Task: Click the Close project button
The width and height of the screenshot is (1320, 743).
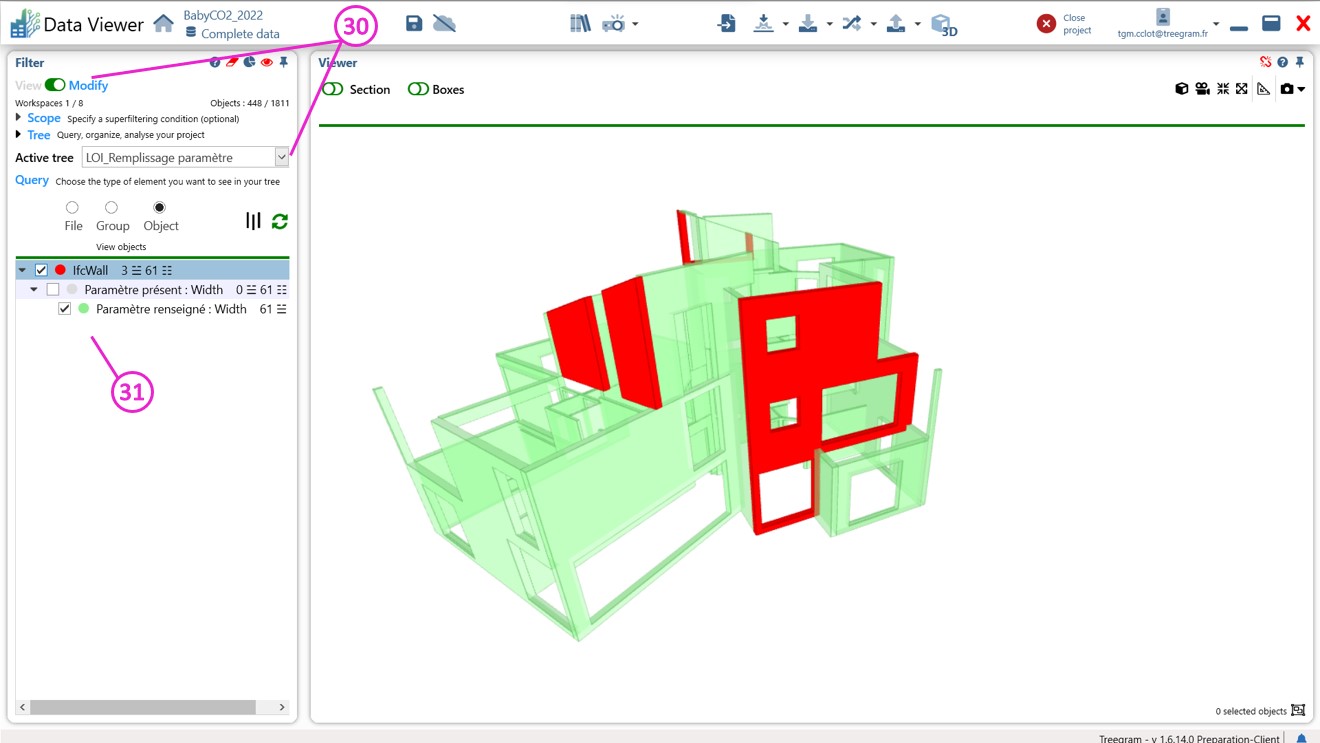Action: pos(1046,24)
